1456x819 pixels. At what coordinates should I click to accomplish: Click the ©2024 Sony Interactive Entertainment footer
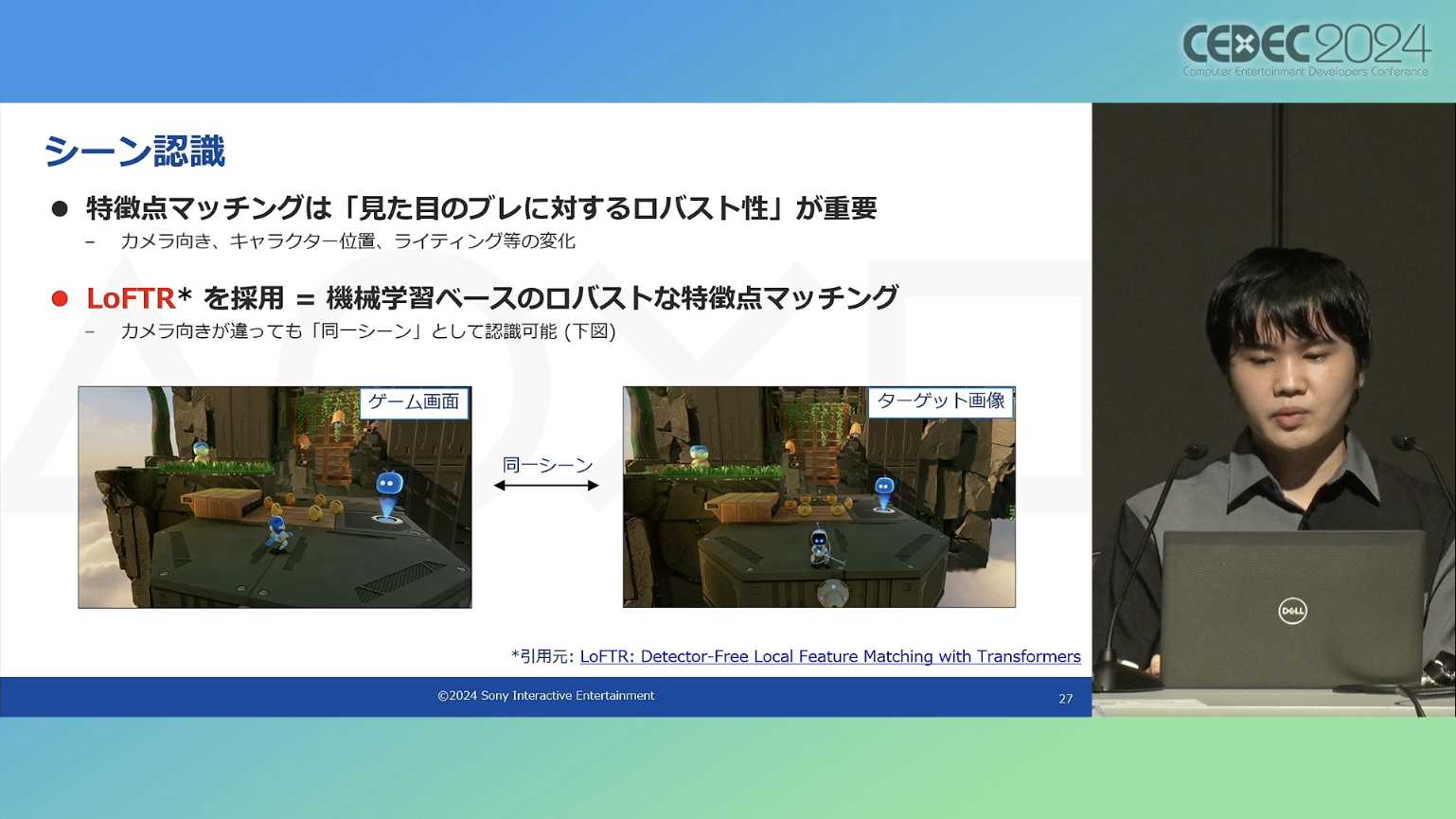545,696
